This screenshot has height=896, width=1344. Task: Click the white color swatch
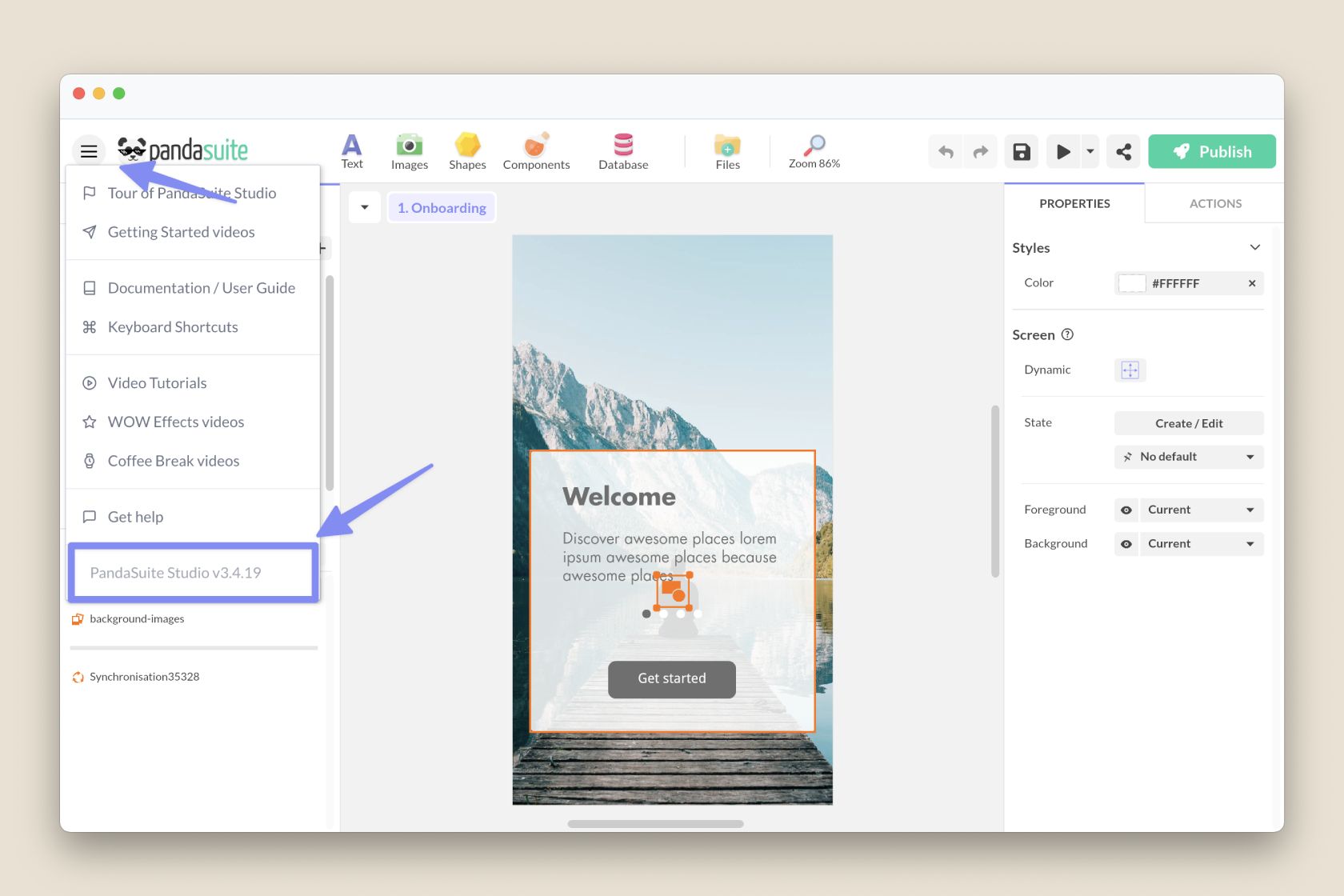1132,283
